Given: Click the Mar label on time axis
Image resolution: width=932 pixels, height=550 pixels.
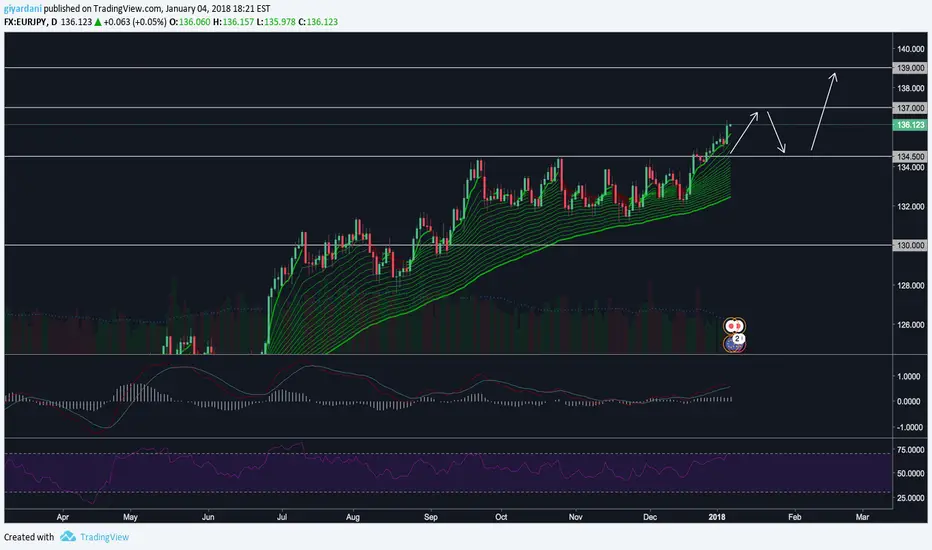Looking at the screenshot, I should point(862,517).
